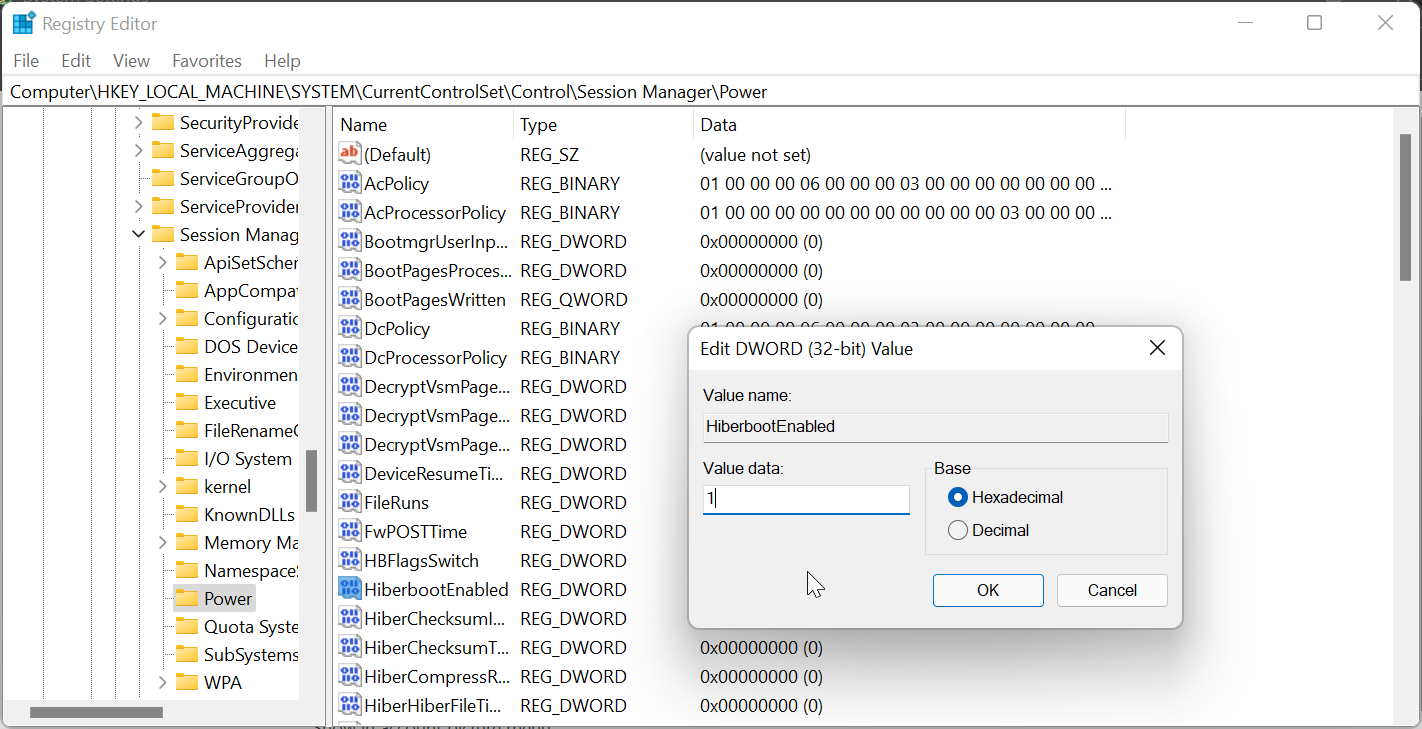
Task: Select the HBFlagsSwitch registry value
Action: (424, 560)
